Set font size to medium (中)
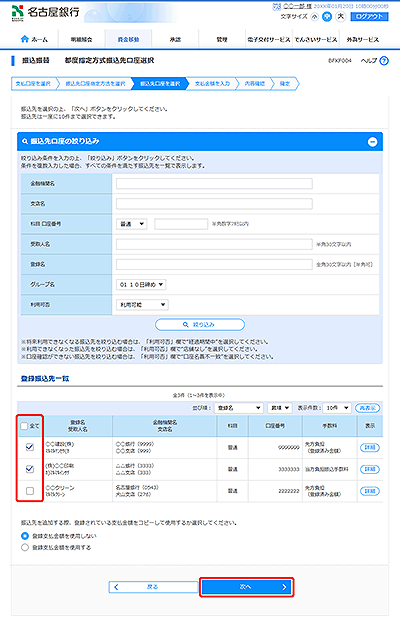This screenshot has width=400, height=631. pos(328,16)
